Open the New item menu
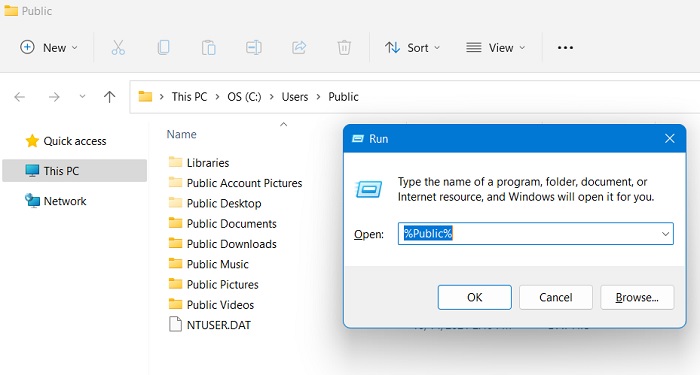 point(49,47)
